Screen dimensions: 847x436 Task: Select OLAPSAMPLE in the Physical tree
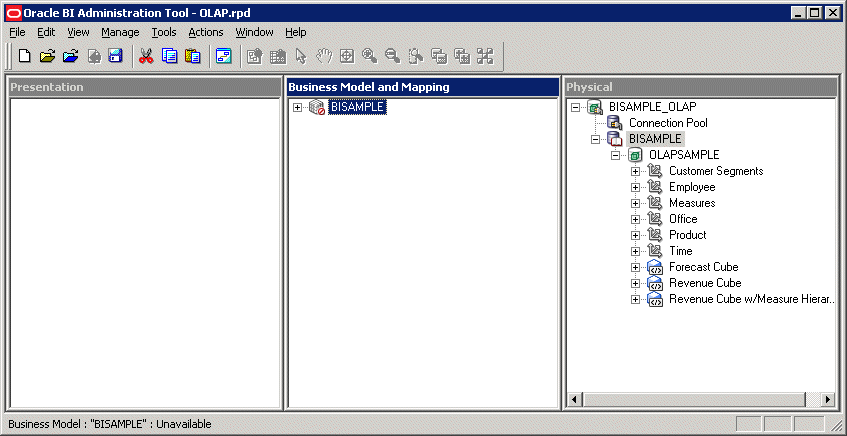[x=684, y=155]
